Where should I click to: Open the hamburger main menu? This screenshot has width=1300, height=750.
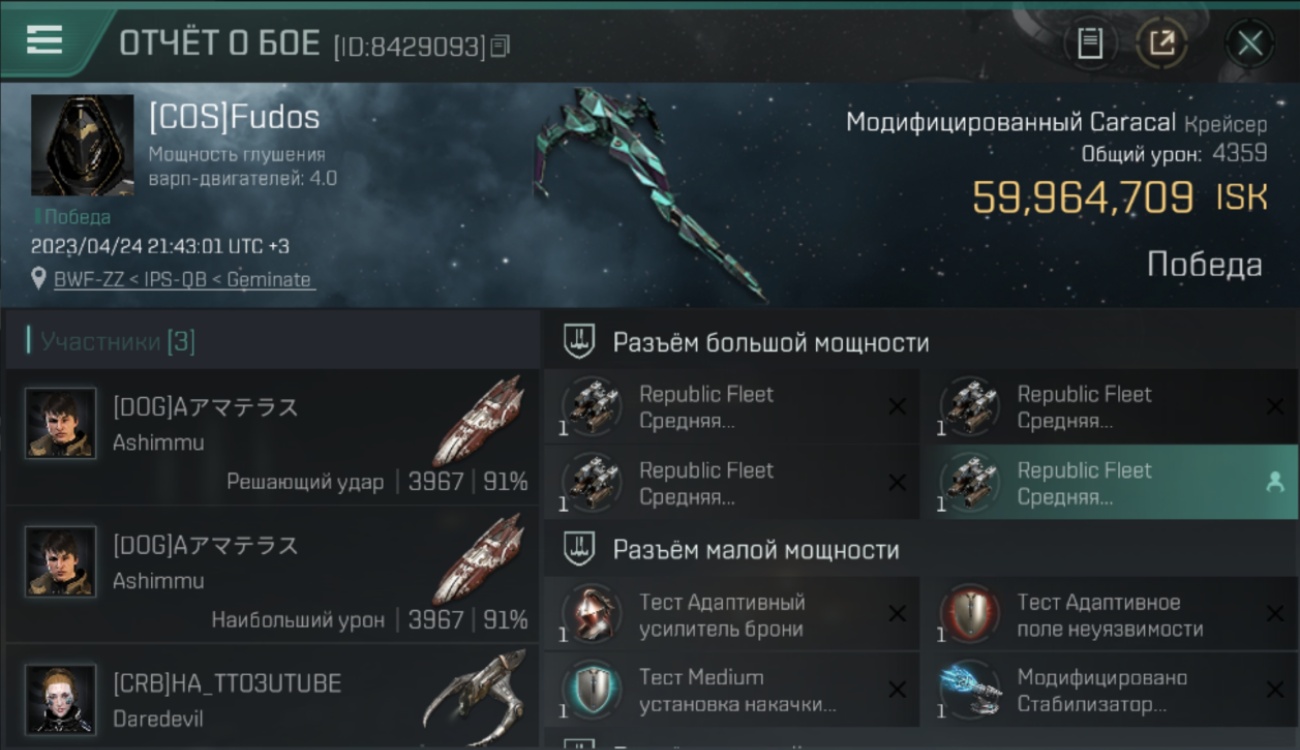pos(45,40)
